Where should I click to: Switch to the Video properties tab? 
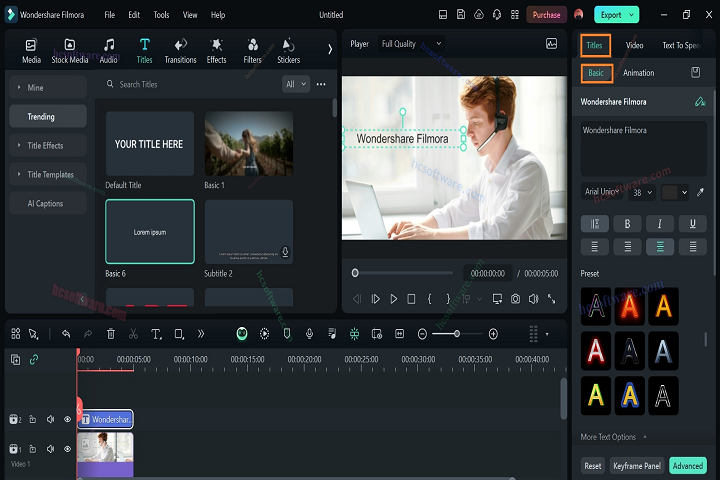click(x=635, y=45)
